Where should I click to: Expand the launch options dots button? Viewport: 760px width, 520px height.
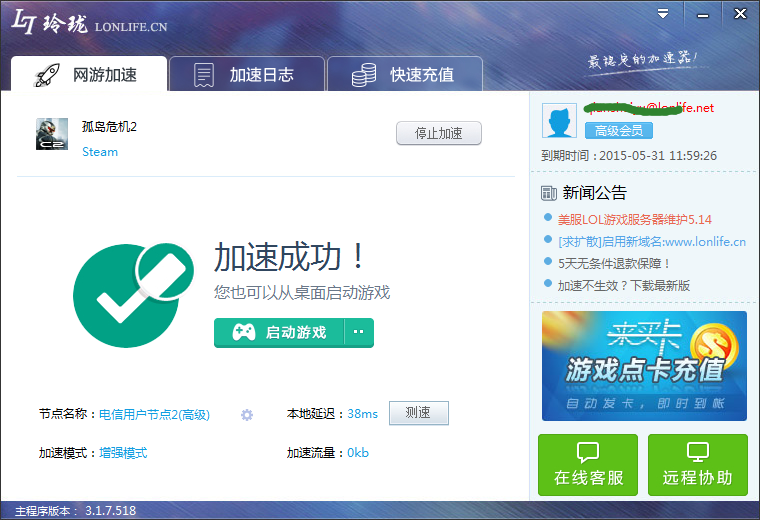359,332
